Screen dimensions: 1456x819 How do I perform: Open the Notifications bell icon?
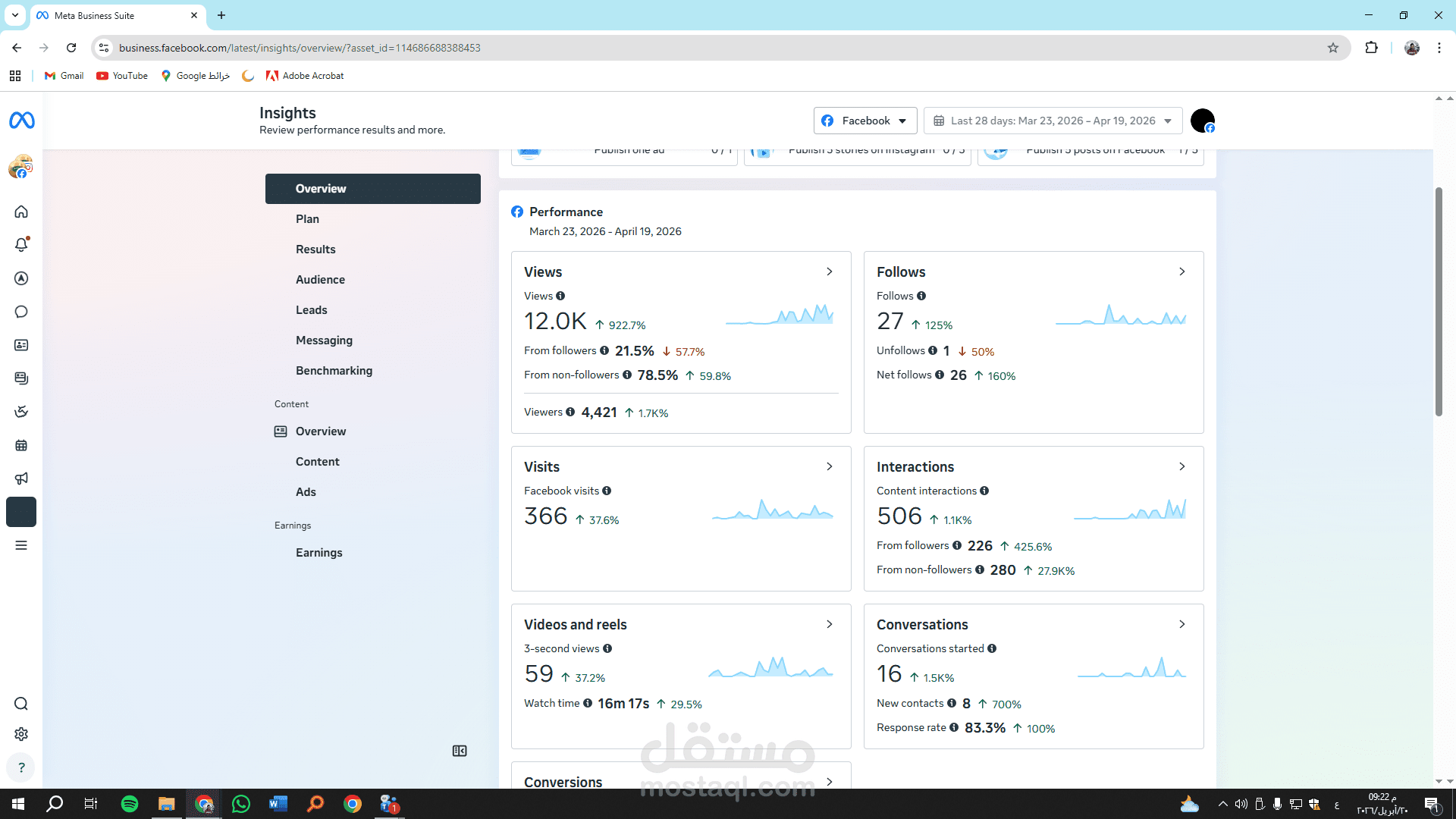(21, 245)
